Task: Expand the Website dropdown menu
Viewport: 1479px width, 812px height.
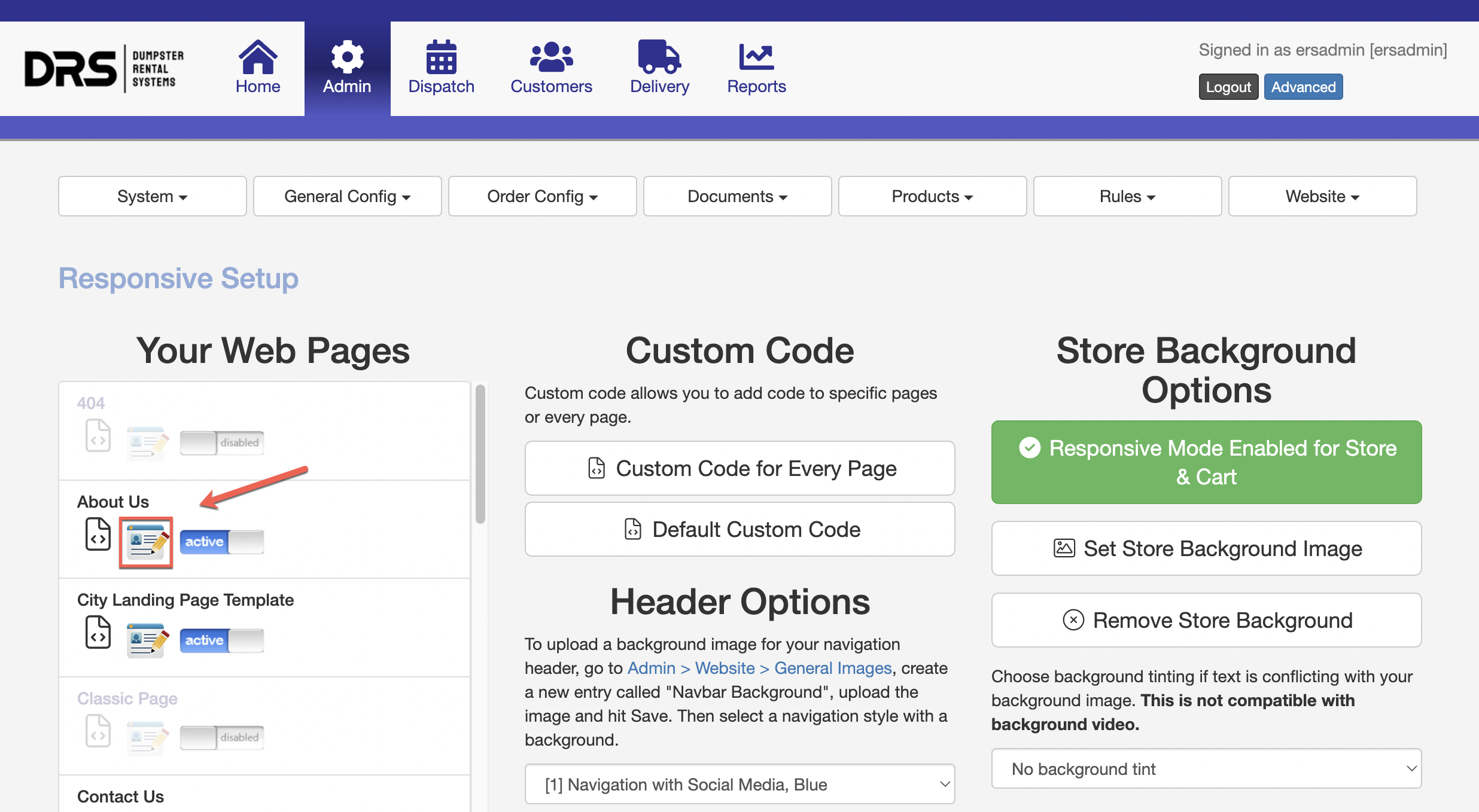Action: click(x=1322, y=196)
